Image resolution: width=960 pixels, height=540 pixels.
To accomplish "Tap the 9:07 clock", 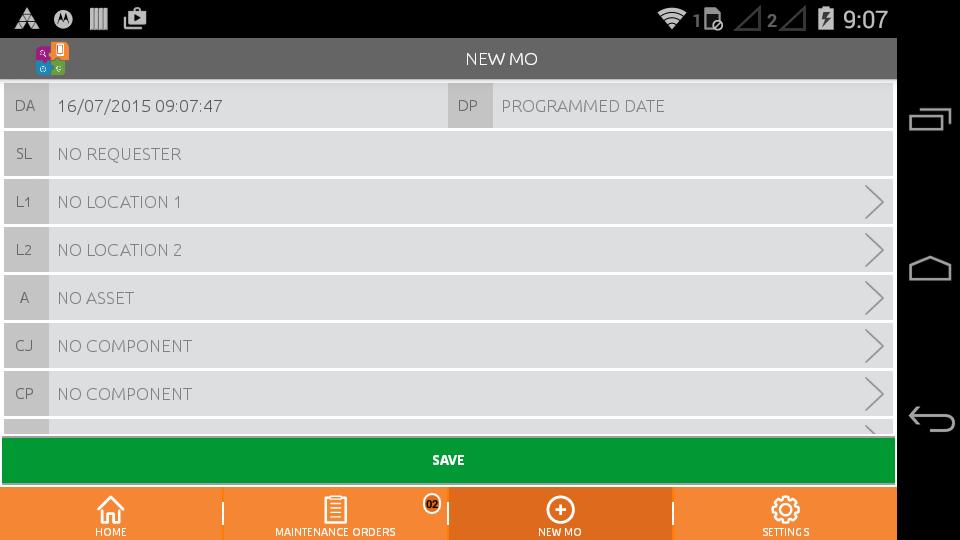I will (x=865, y=20).
